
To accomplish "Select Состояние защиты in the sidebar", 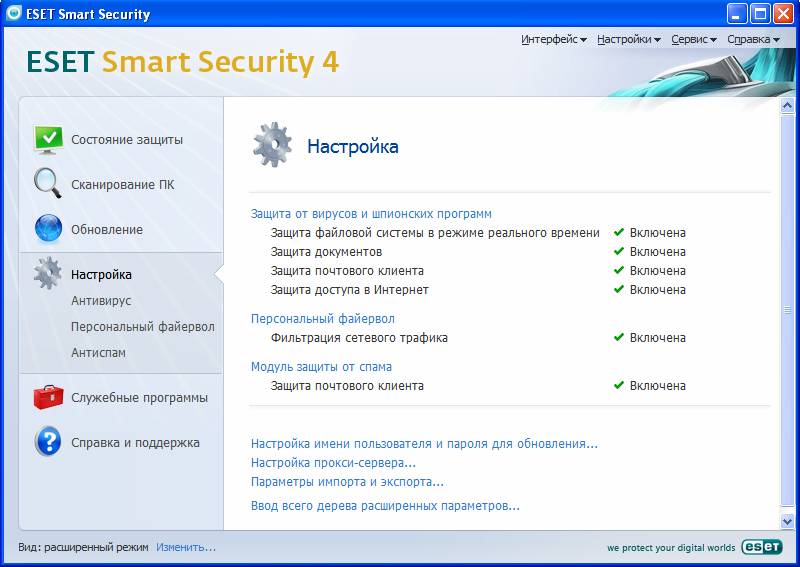I will [127, 140].
